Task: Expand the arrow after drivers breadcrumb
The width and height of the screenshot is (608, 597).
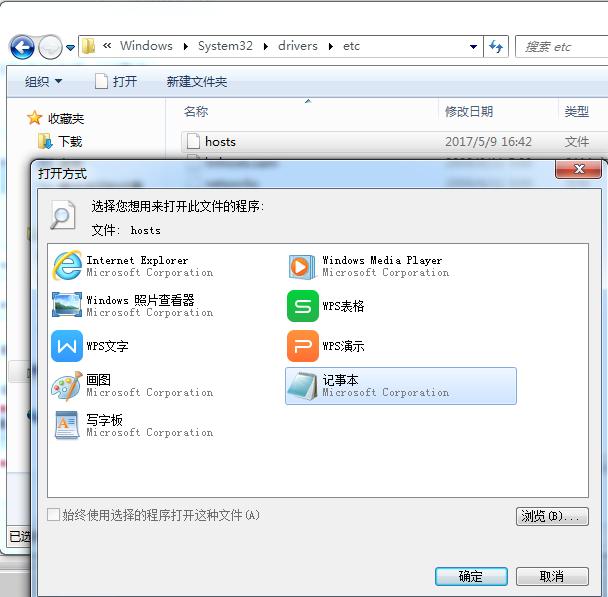Action: tap(330, 47)
